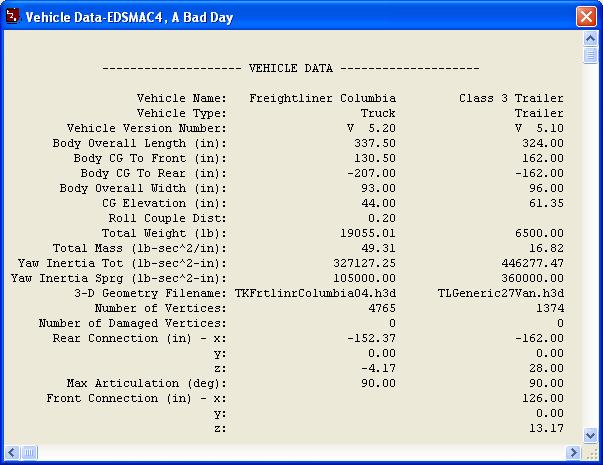Viewport: 603px width, 465px height.
Task: Click the truck total weight value 19055.01
Action: point(371,233)
